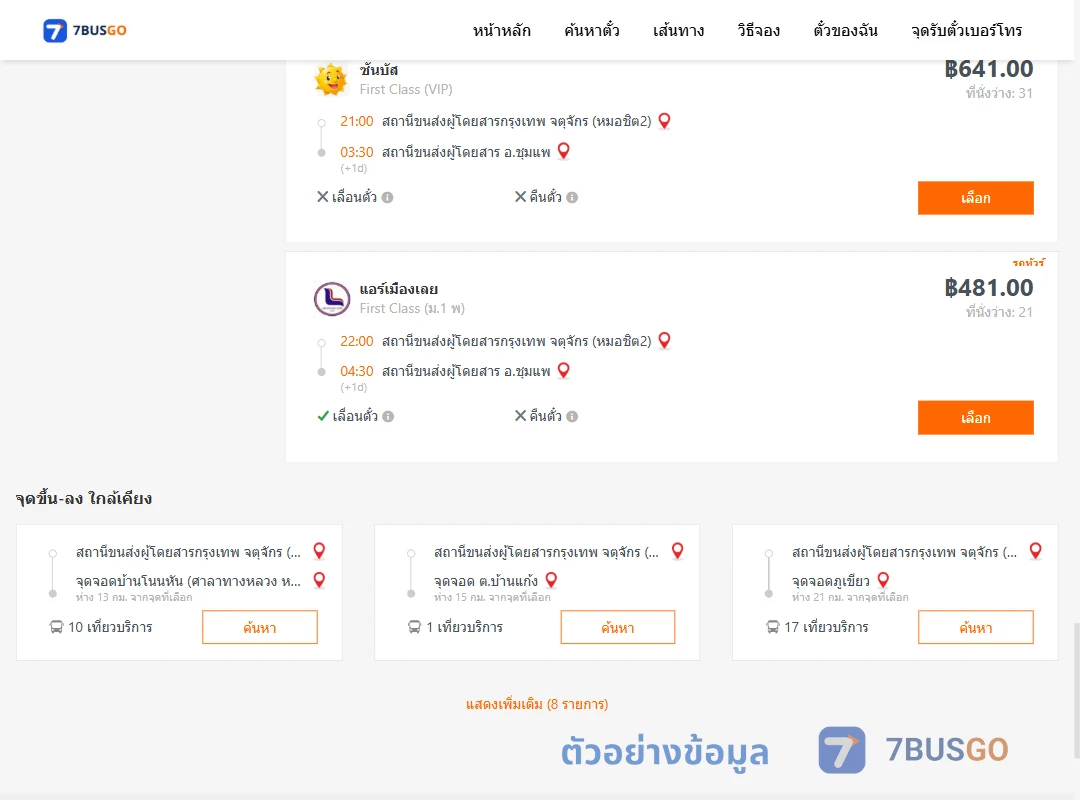Image resolution: width=1080 pixels, height=800 pixels.
Task: Open map pin for 04:30 ชุมแพ arrival
Action: coord(563,371)
